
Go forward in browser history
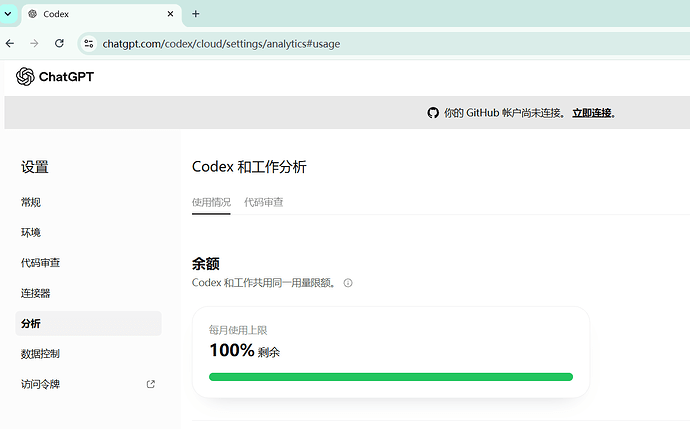(34, 44)
